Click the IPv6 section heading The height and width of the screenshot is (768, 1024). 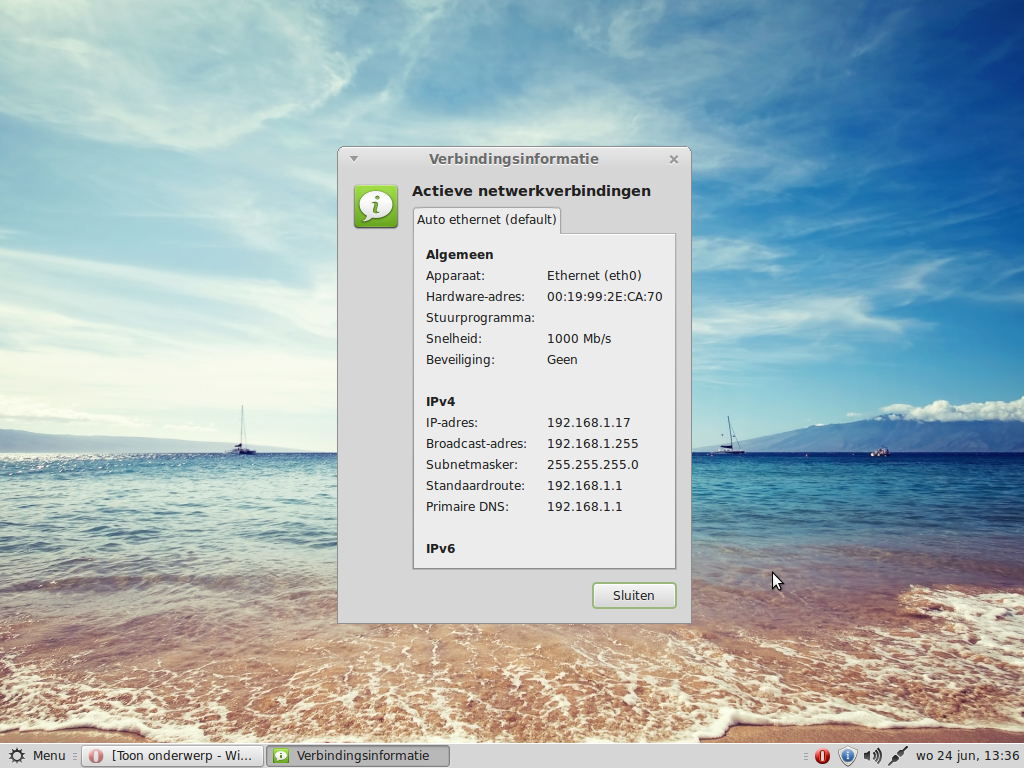(x=440, y=549)
